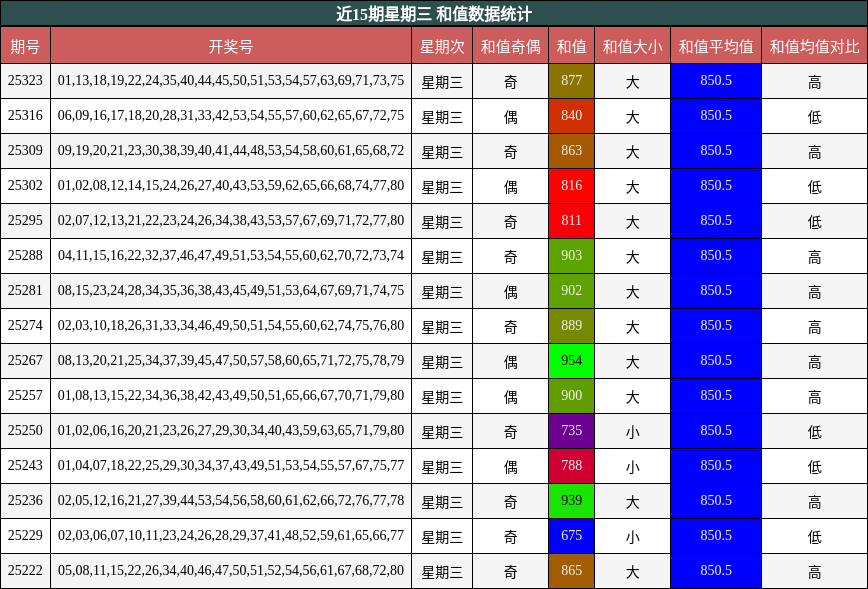The height and width of the screenshot is (589, 868).
Task: Click the red 816 sum value cell
Action: [x=573, y=186]
